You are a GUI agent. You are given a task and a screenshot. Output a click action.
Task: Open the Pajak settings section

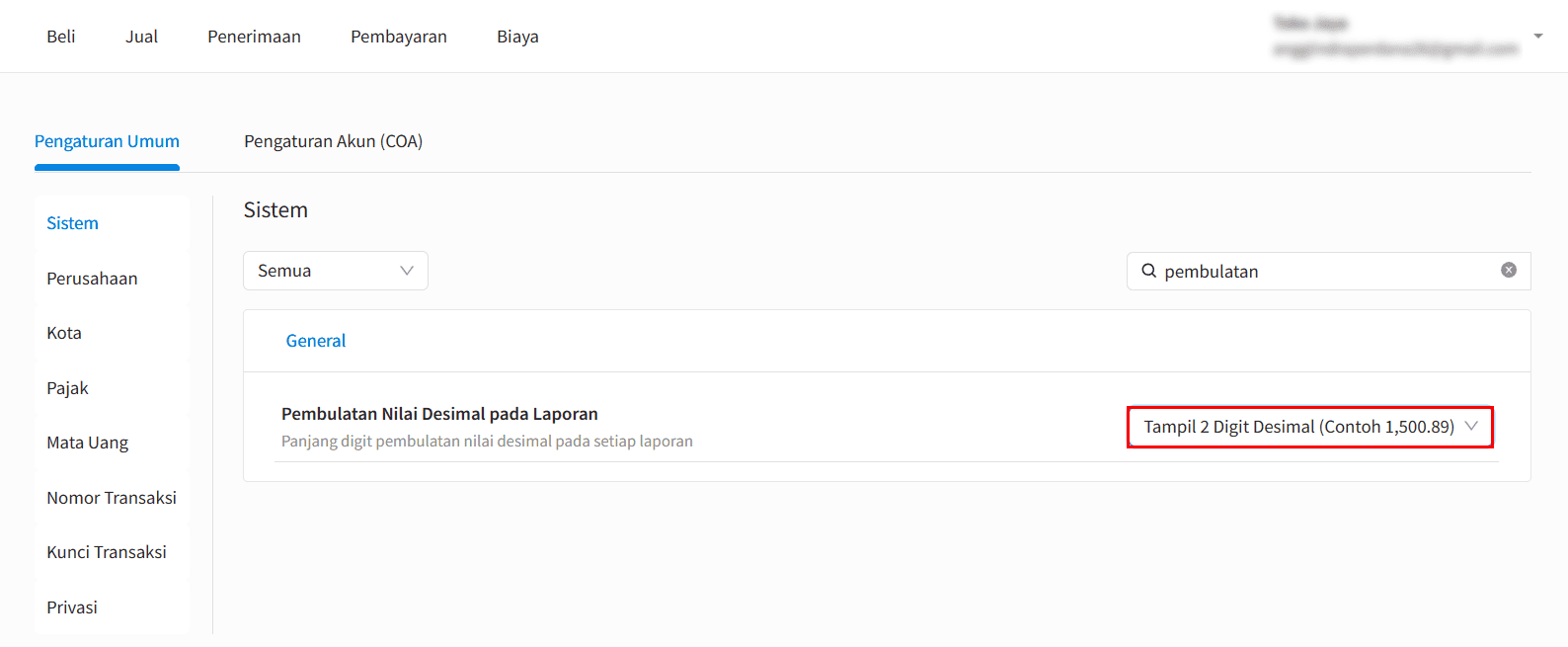[67, 387]
